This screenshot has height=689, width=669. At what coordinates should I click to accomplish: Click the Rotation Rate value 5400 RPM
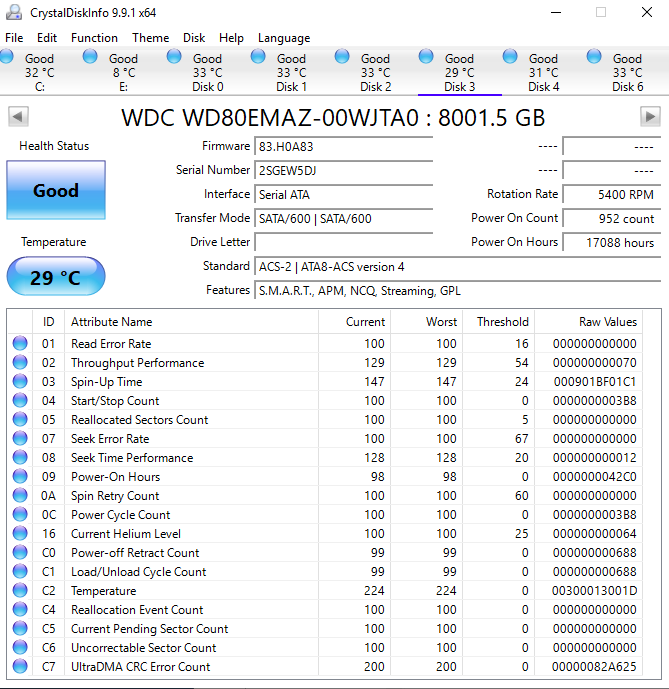tap(612, 195)
